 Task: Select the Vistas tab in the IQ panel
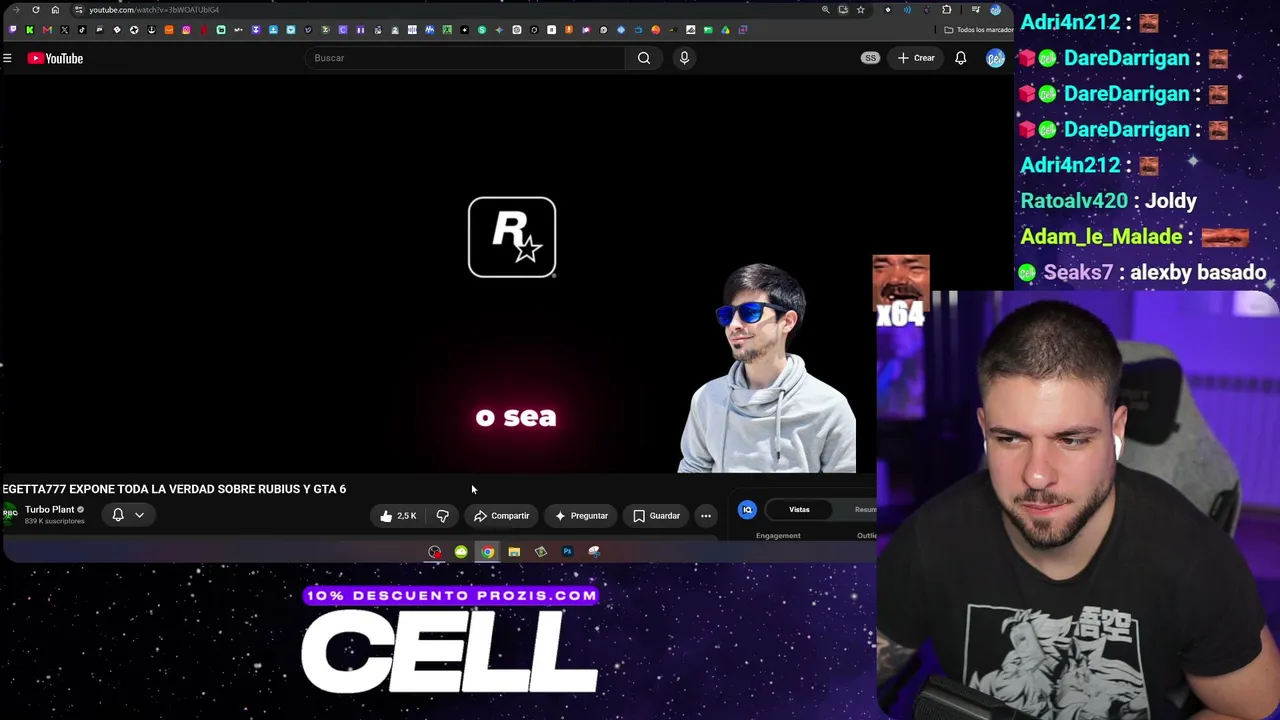pos(799,510)
